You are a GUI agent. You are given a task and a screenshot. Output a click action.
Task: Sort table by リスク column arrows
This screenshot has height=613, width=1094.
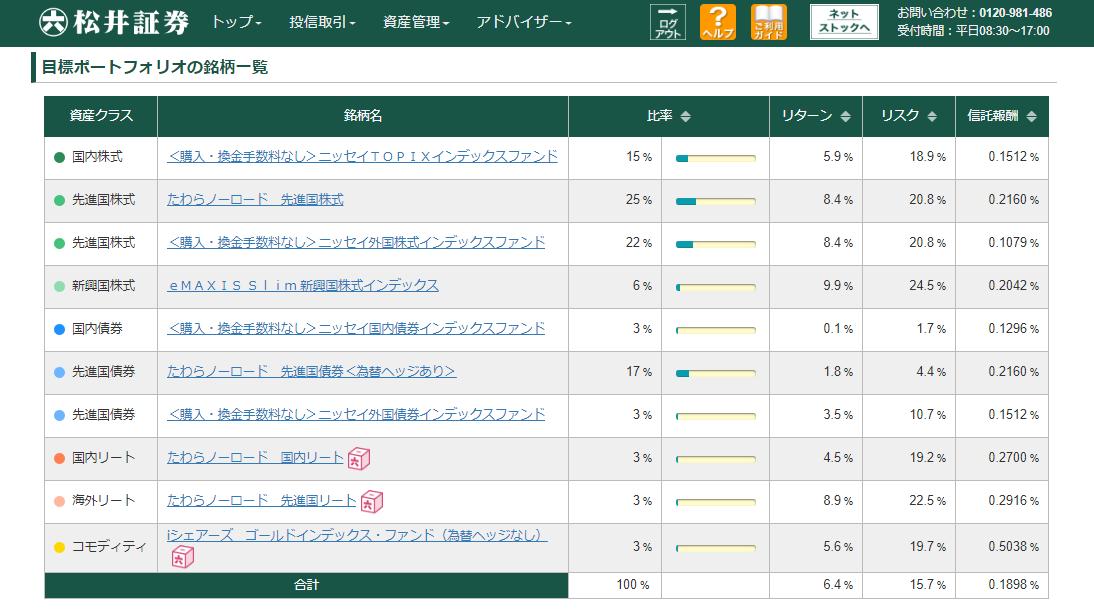click(932, 116)
